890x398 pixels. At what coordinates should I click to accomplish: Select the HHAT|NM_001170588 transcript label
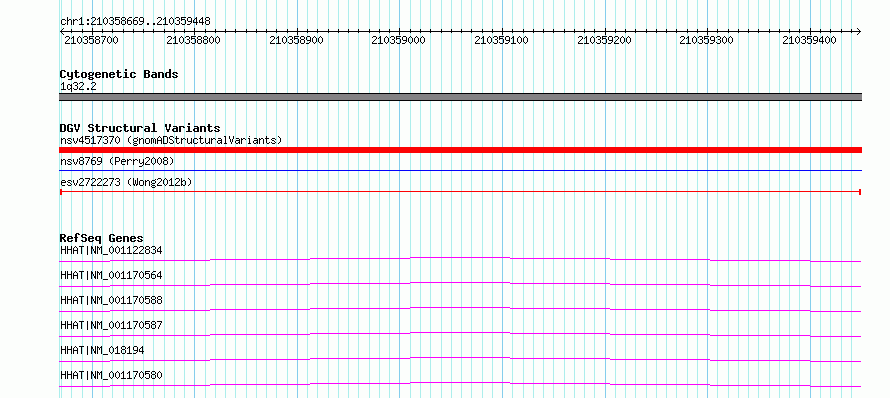[111, 300]
